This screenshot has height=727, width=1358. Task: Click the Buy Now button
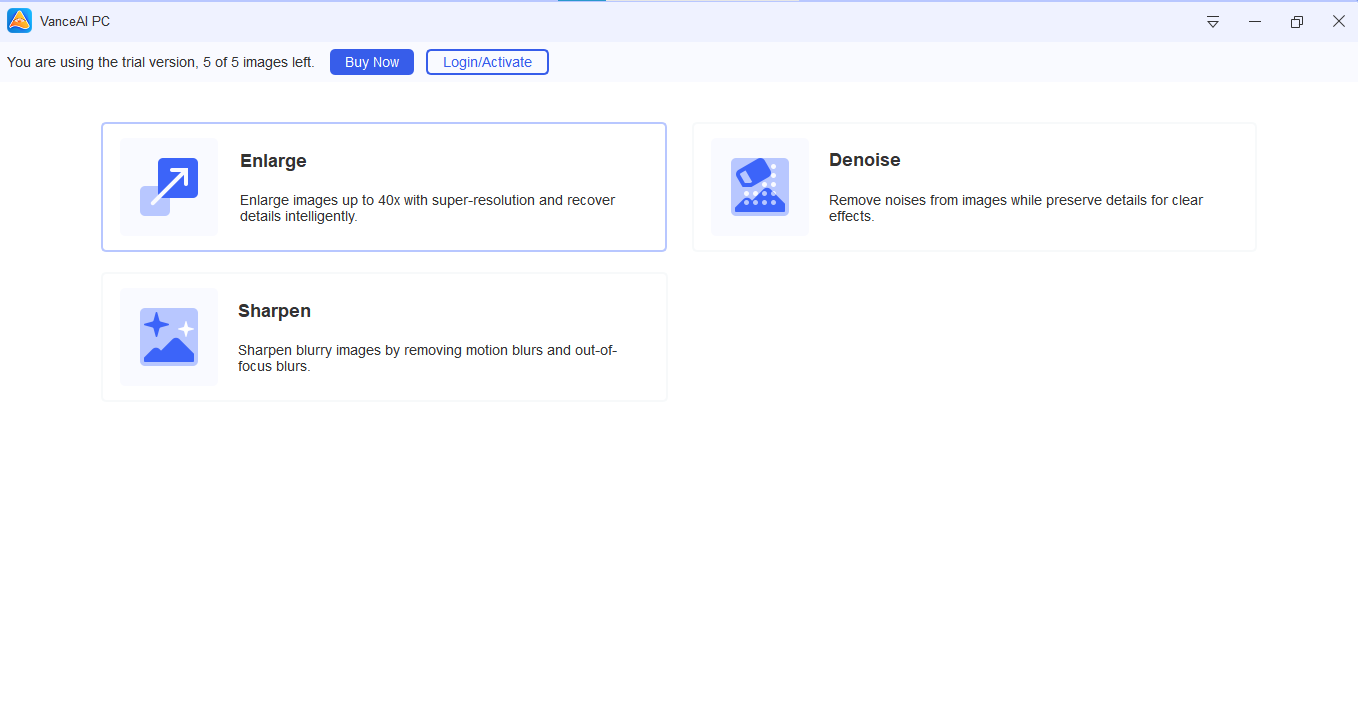(372, 62)
